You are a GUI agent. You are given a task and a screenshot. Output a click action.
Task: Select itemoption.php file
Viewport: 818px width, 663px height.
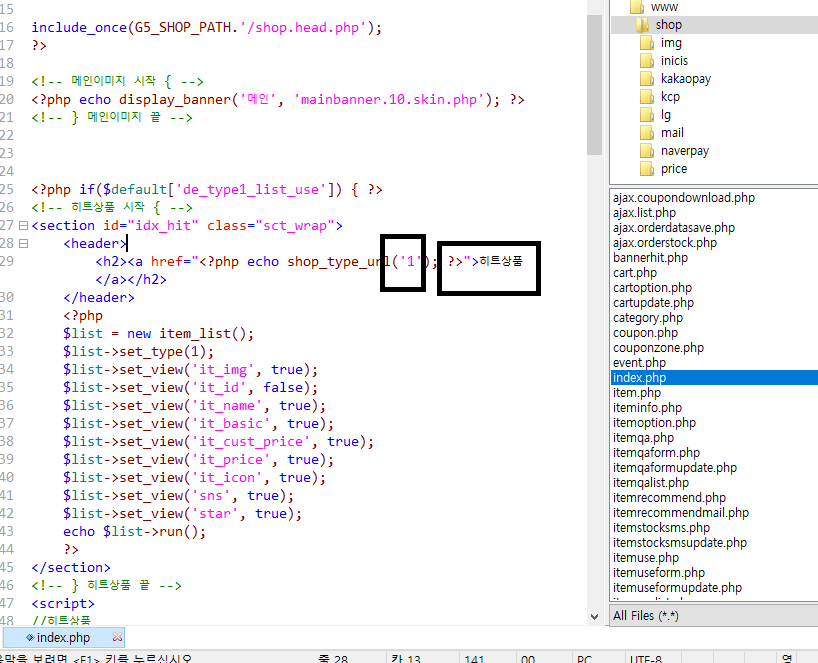point(654,423)
